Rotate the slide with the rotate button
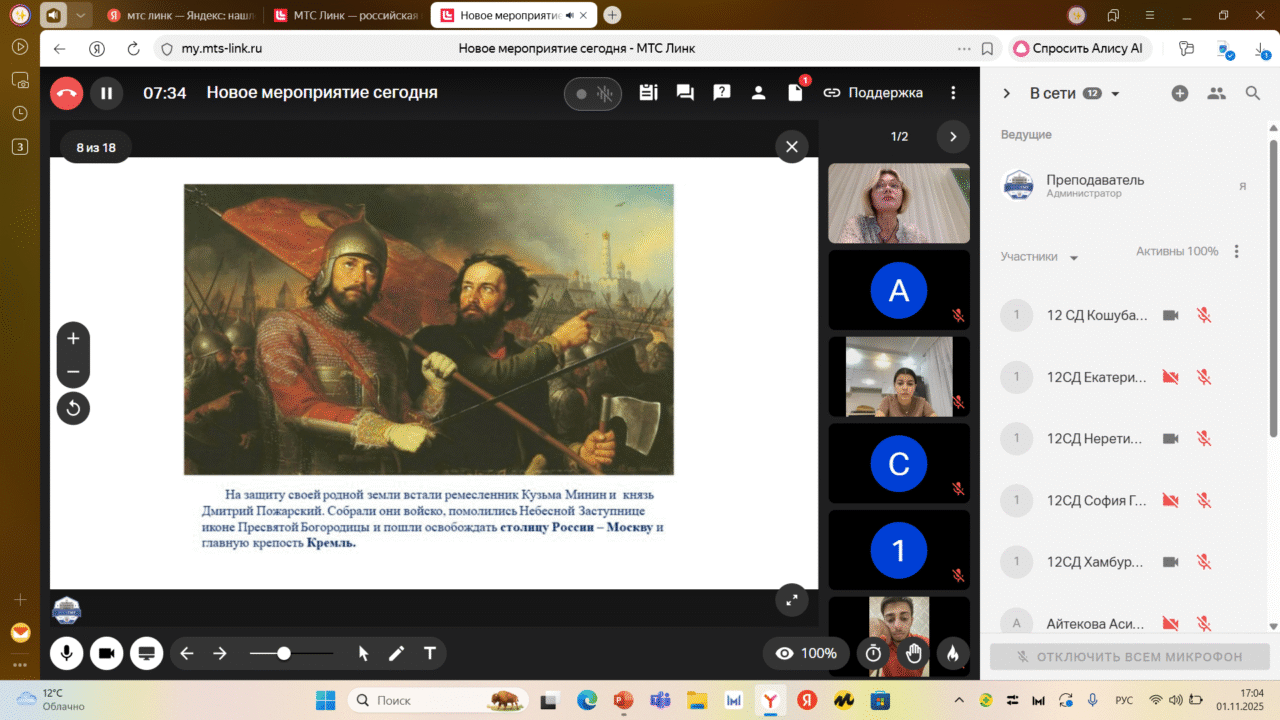Screen dimensions: 1280x720 [73, 408]
